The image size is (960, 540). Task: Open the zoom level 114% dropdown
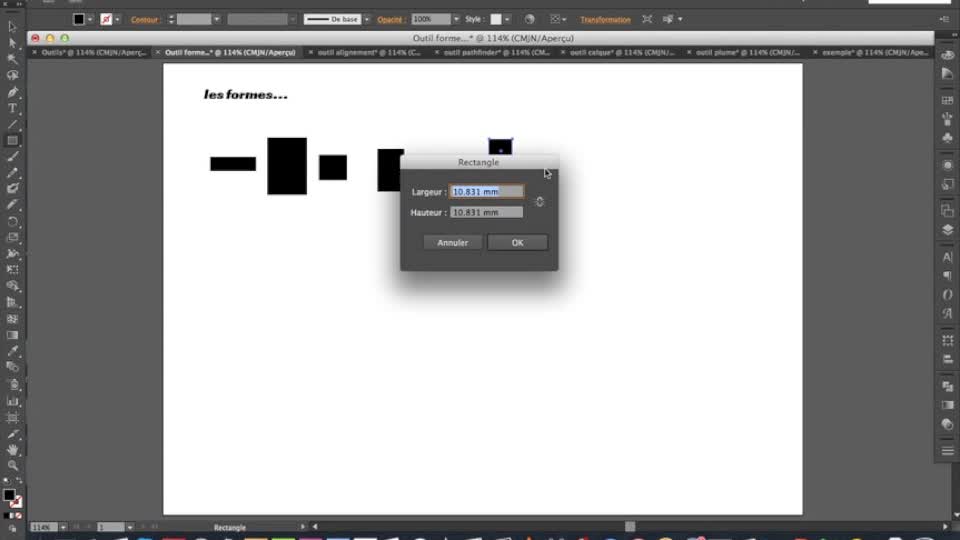coord(63,527)
